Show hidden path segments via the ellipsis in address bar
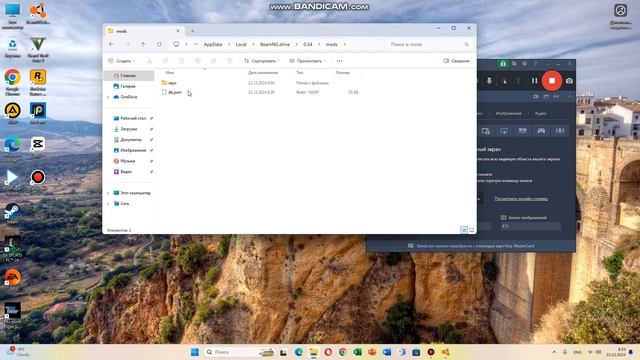 tap(196, 44)
